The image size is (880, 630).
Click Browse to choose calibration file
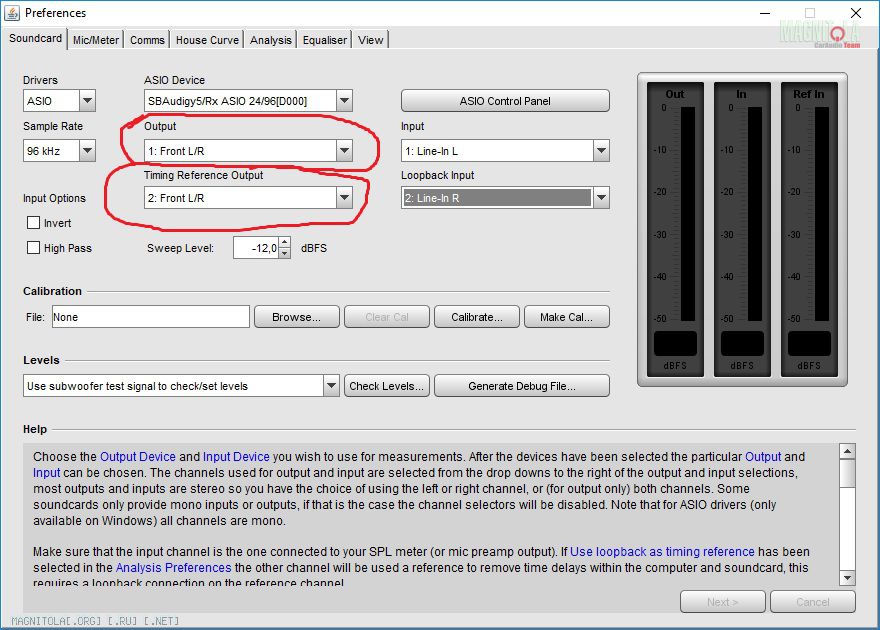(x=296, y=317)
